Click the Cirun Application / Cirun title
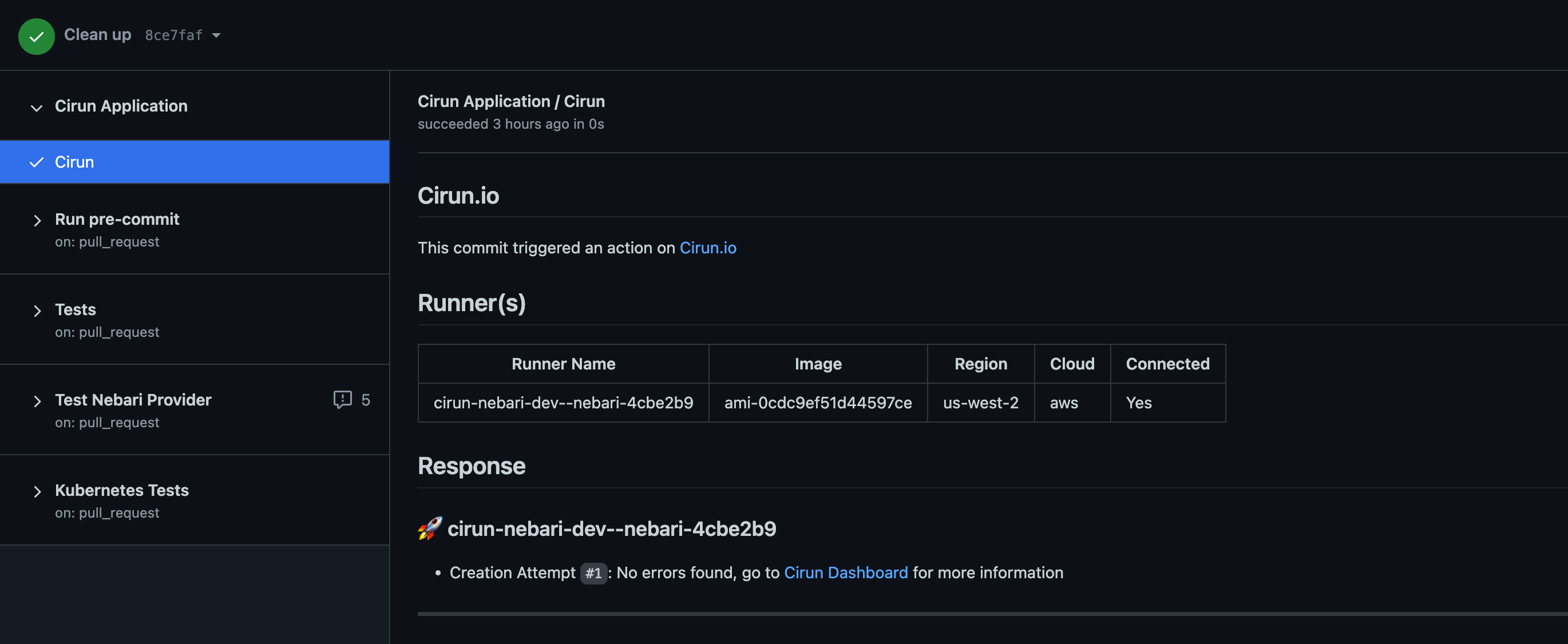 click(511, 101)
